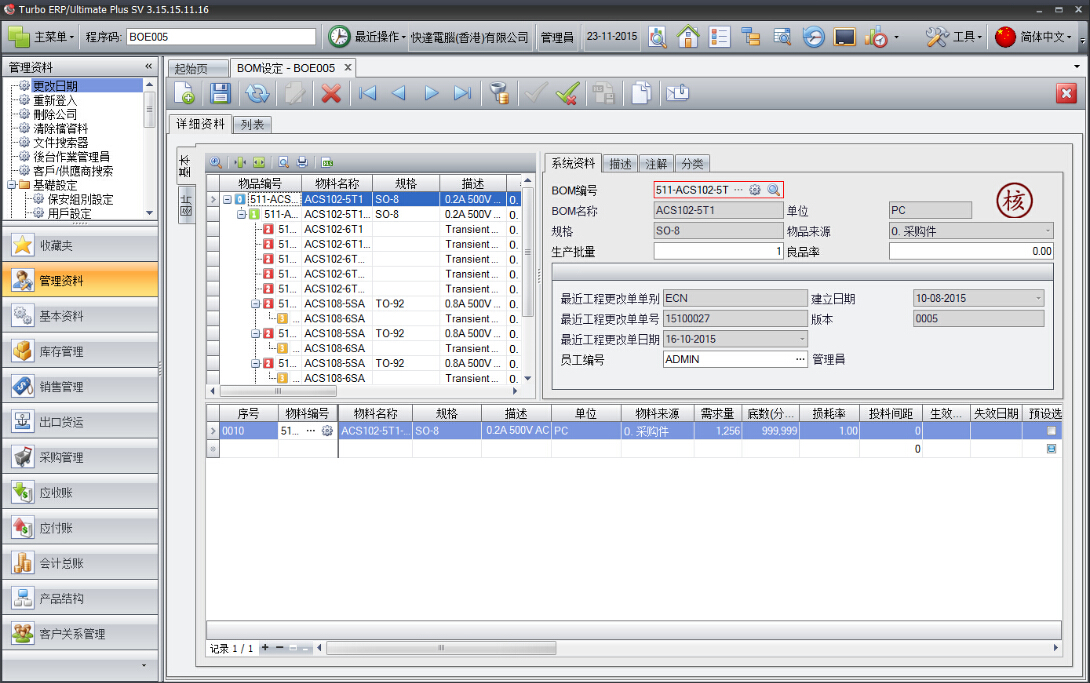The height and width of the screenshot is (683, 1090).
Task: Open the 分类 tab
Action: [x=692, y=164]
